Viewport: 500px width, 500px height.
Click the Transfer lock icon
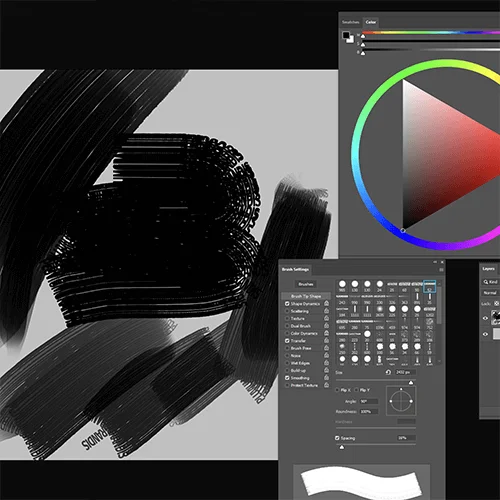[x=327, y=341]
